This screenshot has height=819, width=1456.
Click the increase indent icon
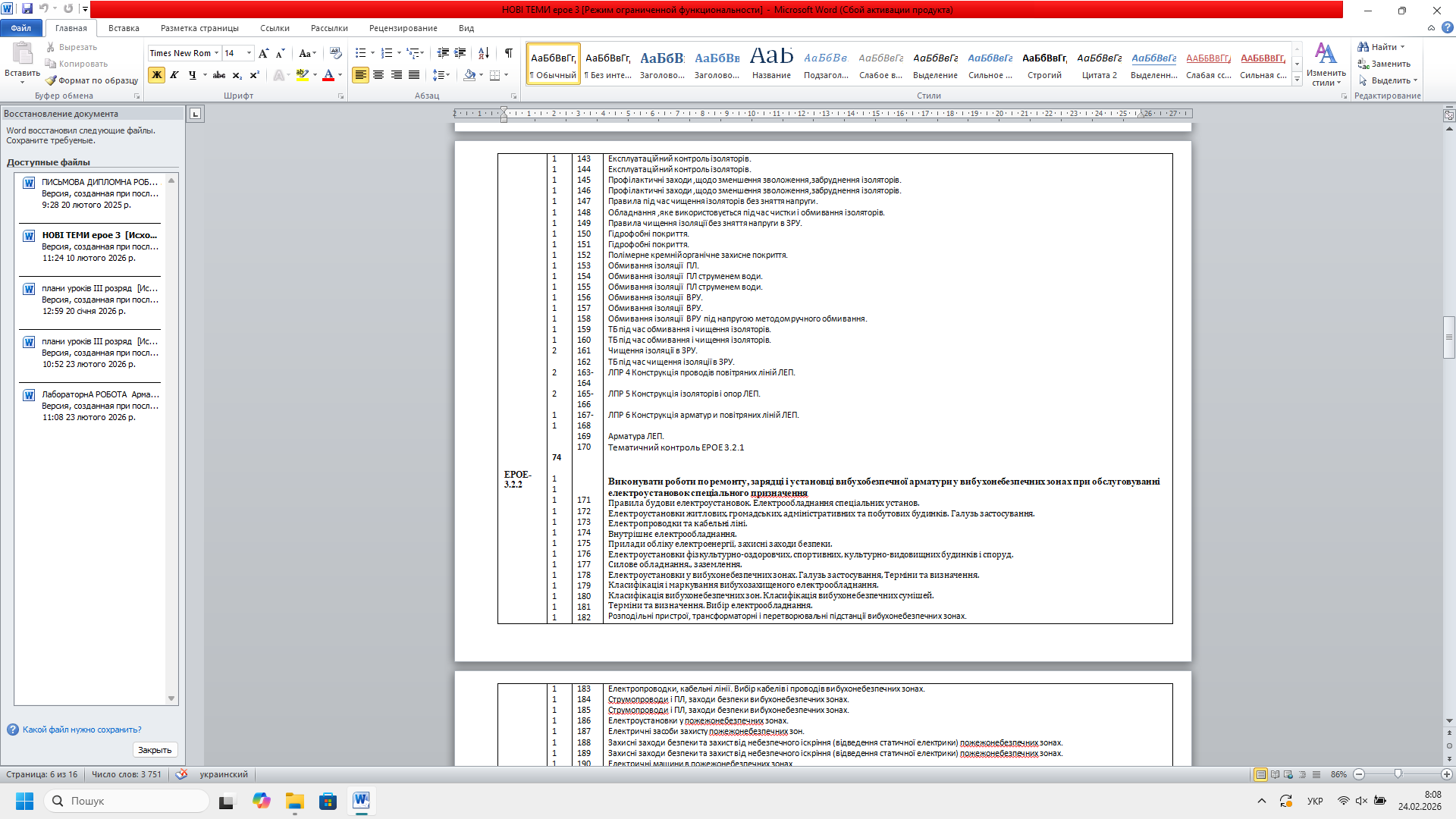(x=460, y=53)
